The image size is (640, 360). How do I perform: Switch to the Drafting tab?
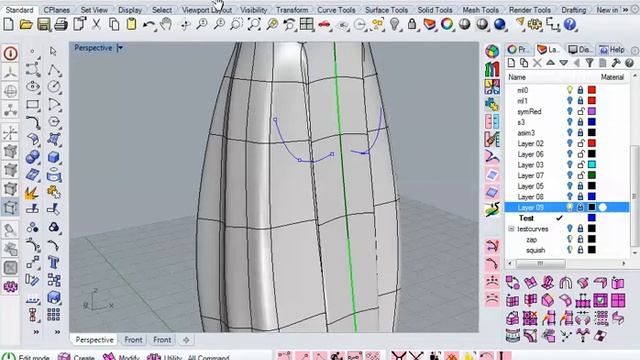[x=573, y=10]
